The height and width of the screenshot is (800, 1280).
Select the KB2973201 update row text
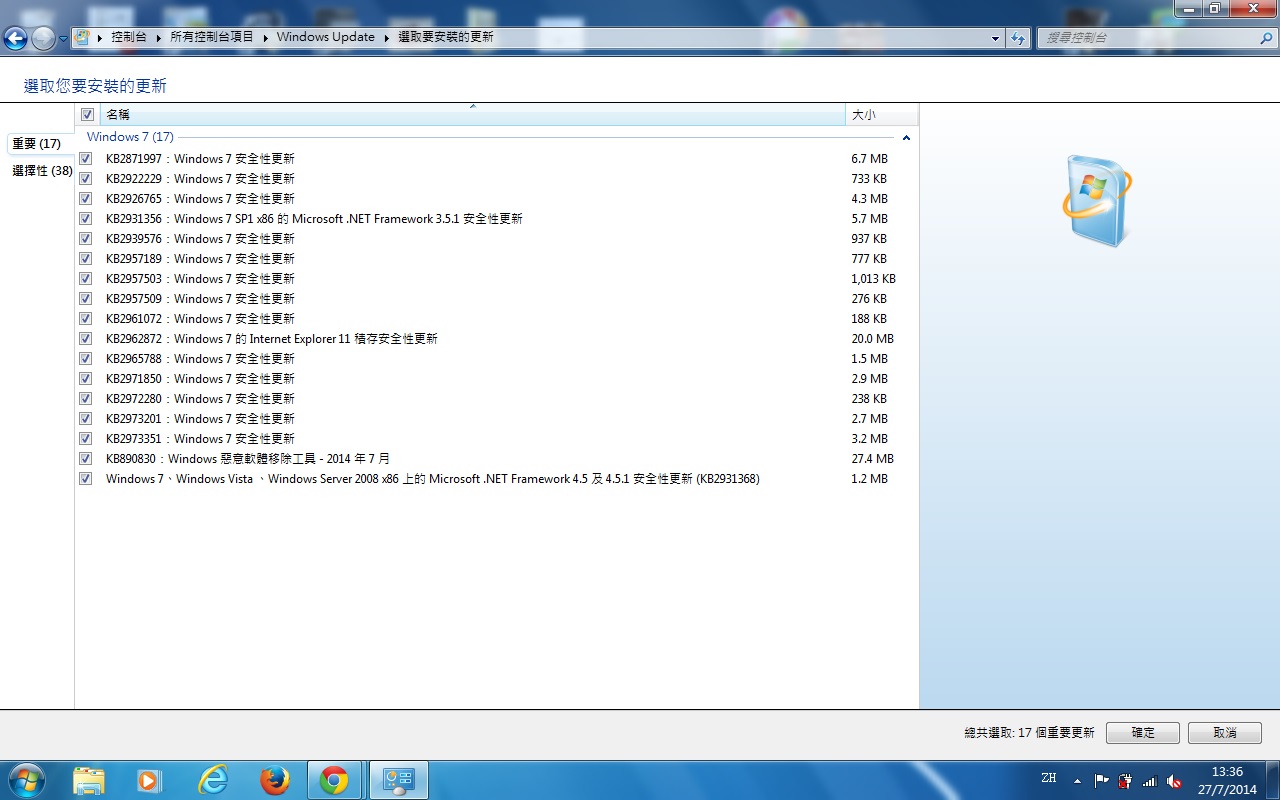point(200,419)
